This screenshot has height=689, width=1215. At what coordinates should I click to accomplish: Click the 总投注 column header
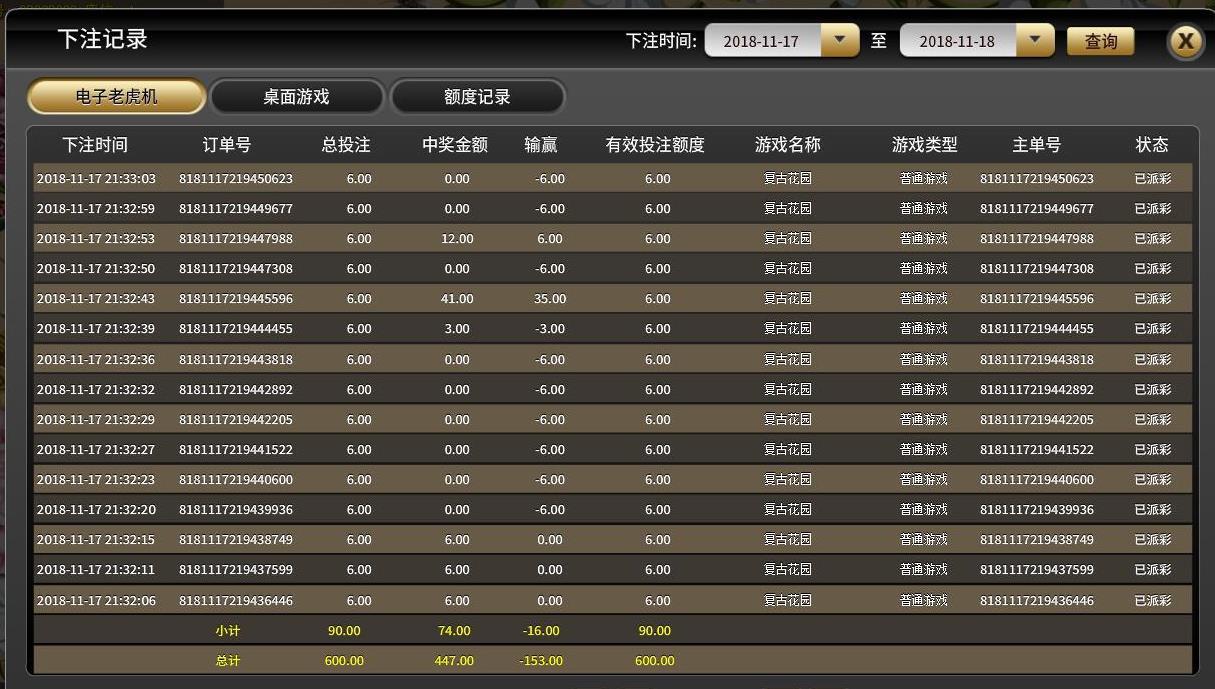point(346,145)
